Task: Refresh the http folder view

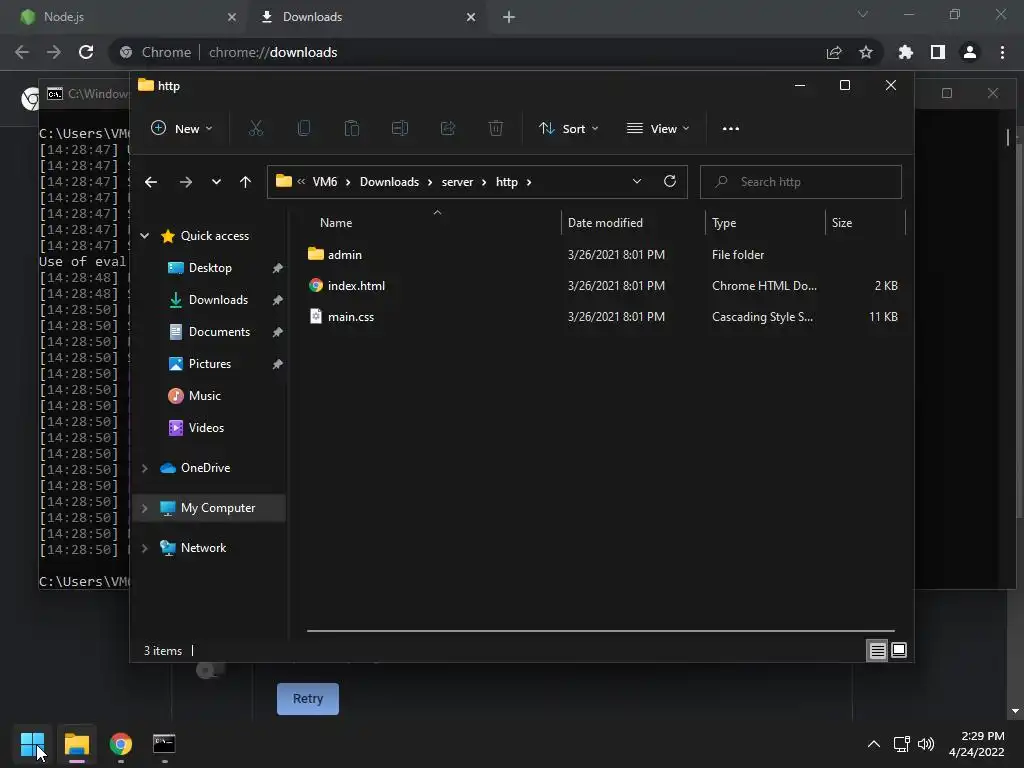Action: click(670, 182)
